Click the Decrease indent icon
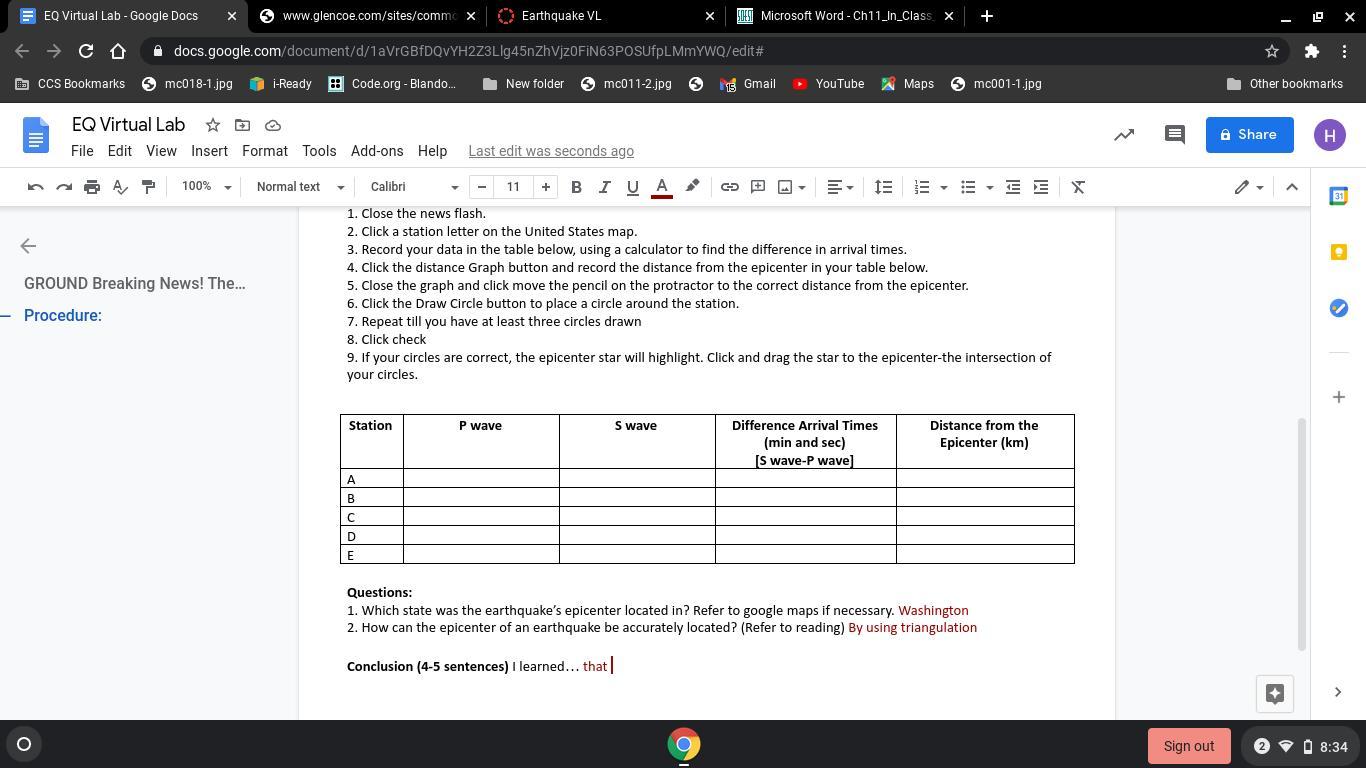1366x768 pixels. point(1013,187)
